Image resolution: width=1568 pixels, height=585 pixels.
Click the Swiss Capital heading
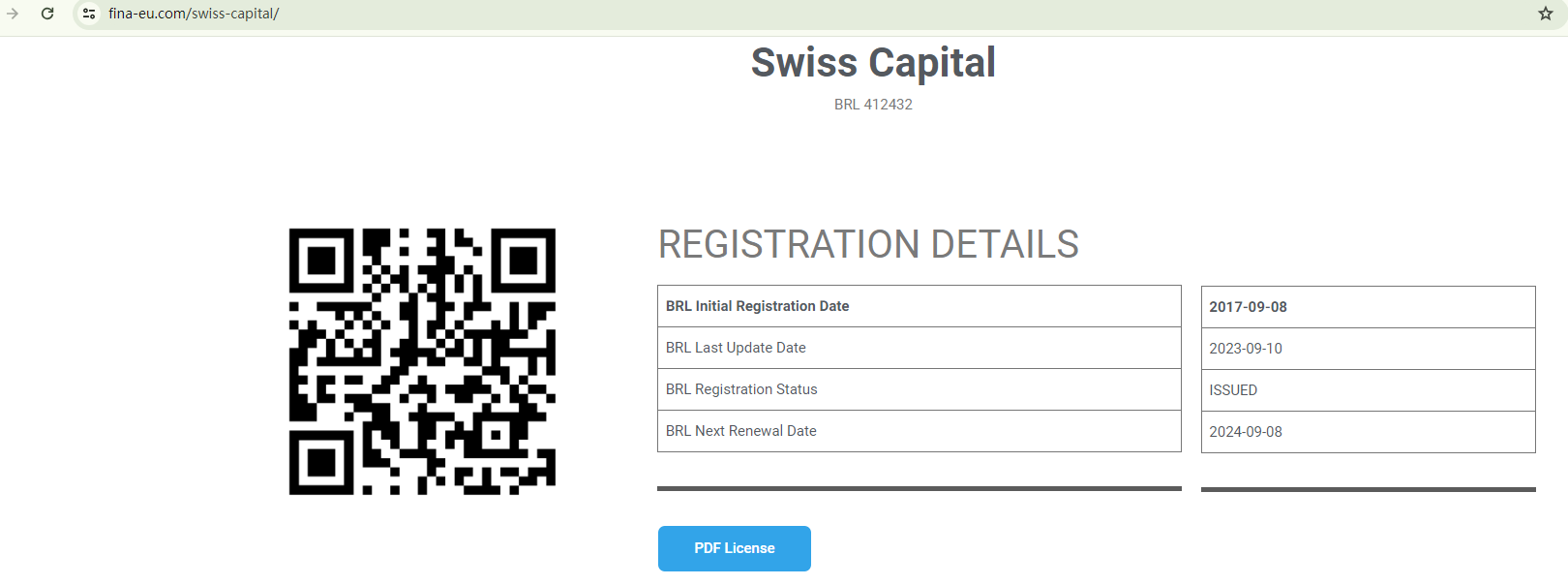[873, 63]
